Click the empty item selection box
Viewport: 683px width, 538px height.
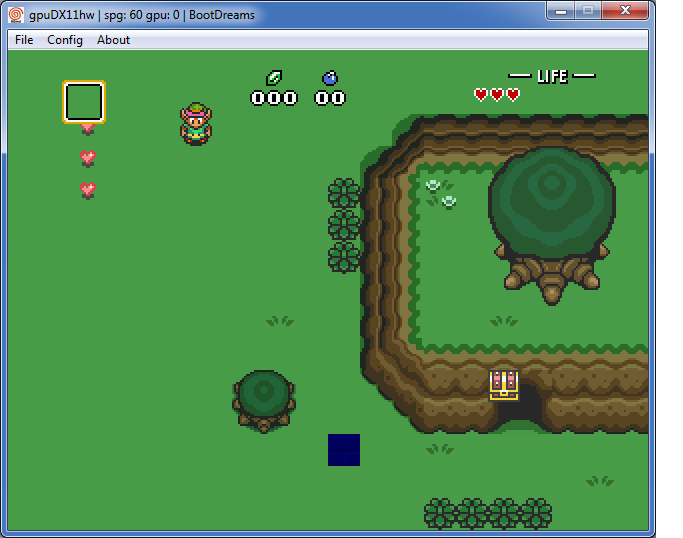[x=84, y=102]
